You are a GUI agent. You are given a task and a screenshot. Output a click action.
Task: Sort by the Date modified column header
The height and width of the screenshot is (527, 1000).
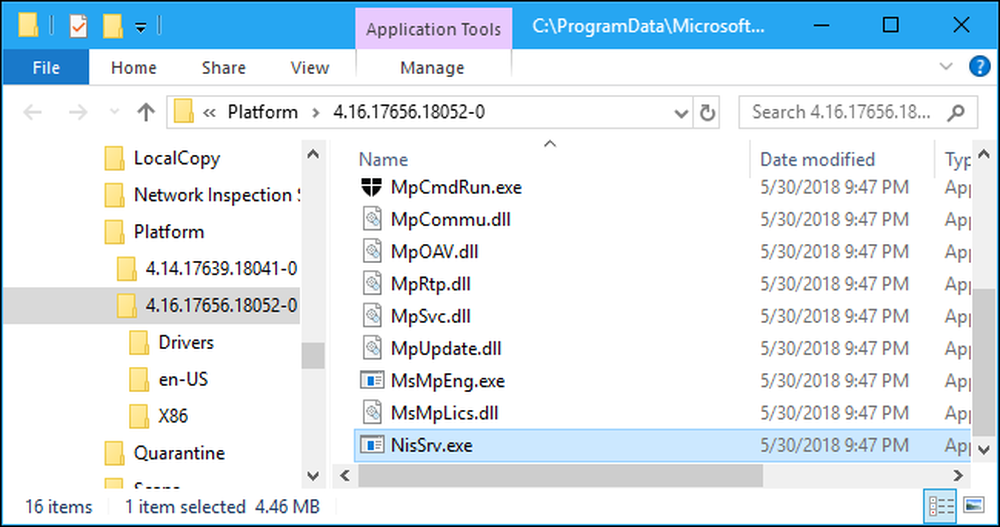pyautogui.click(x=817, y=160)
